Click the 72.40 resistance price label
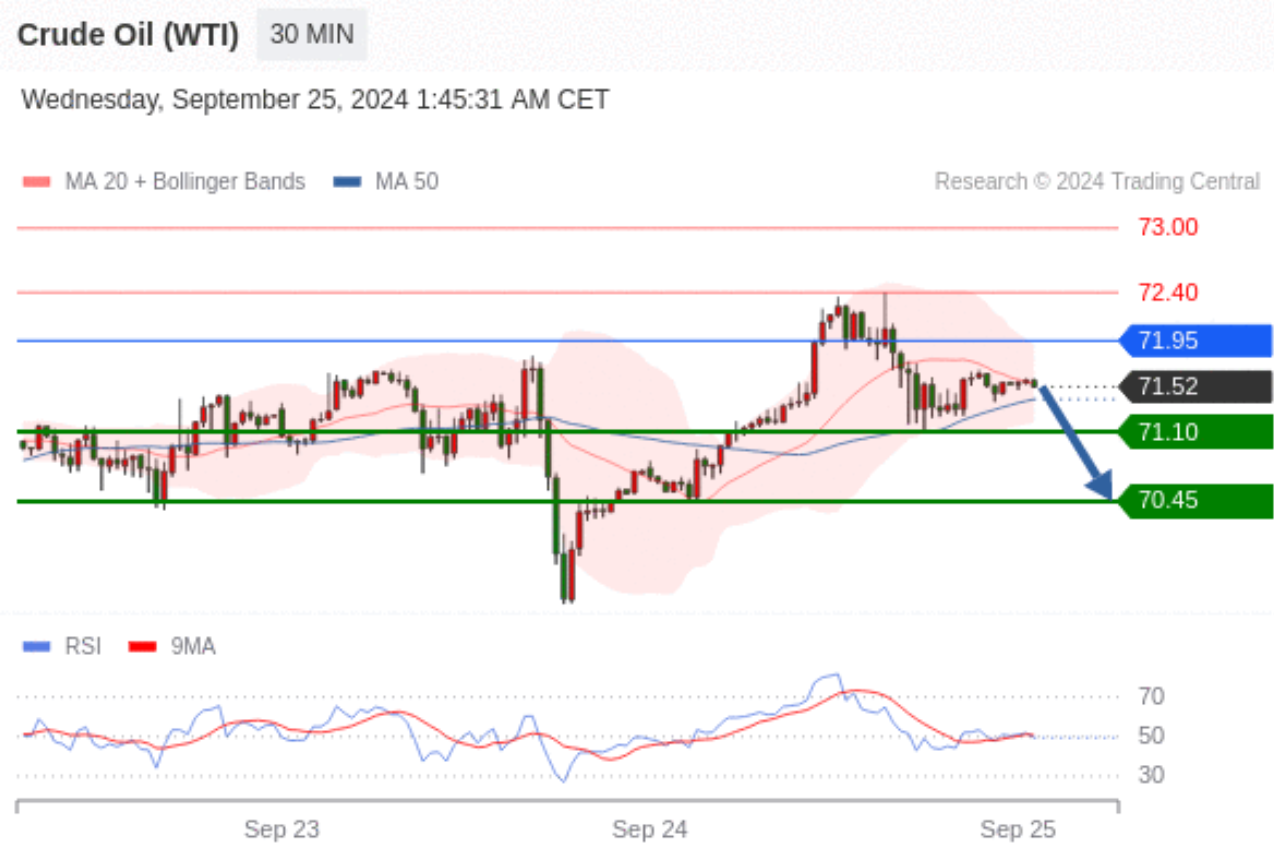1274x858 pixels. 1168,293
